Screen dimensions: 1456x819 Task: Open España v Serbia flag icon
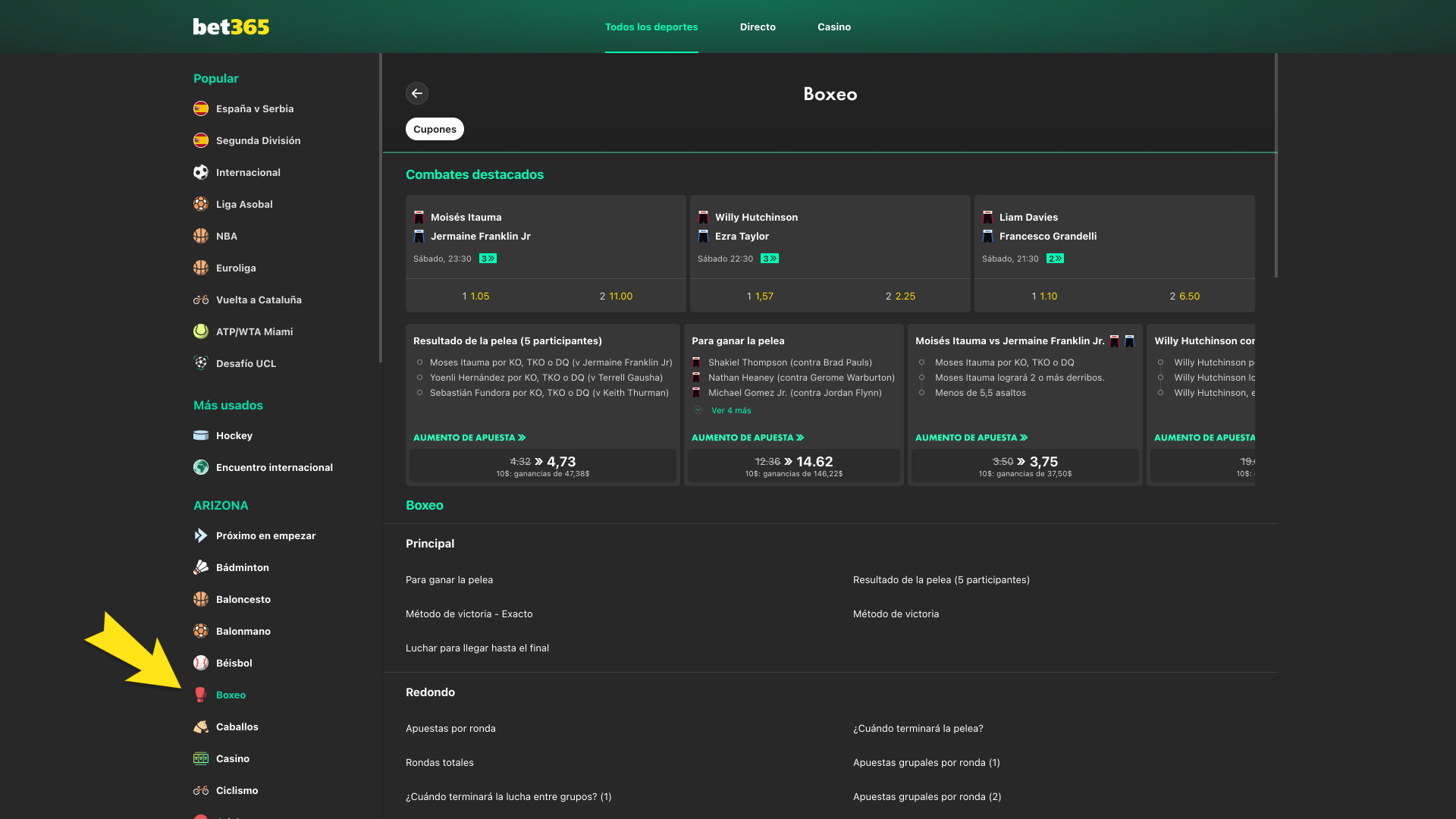click(201, 108)
